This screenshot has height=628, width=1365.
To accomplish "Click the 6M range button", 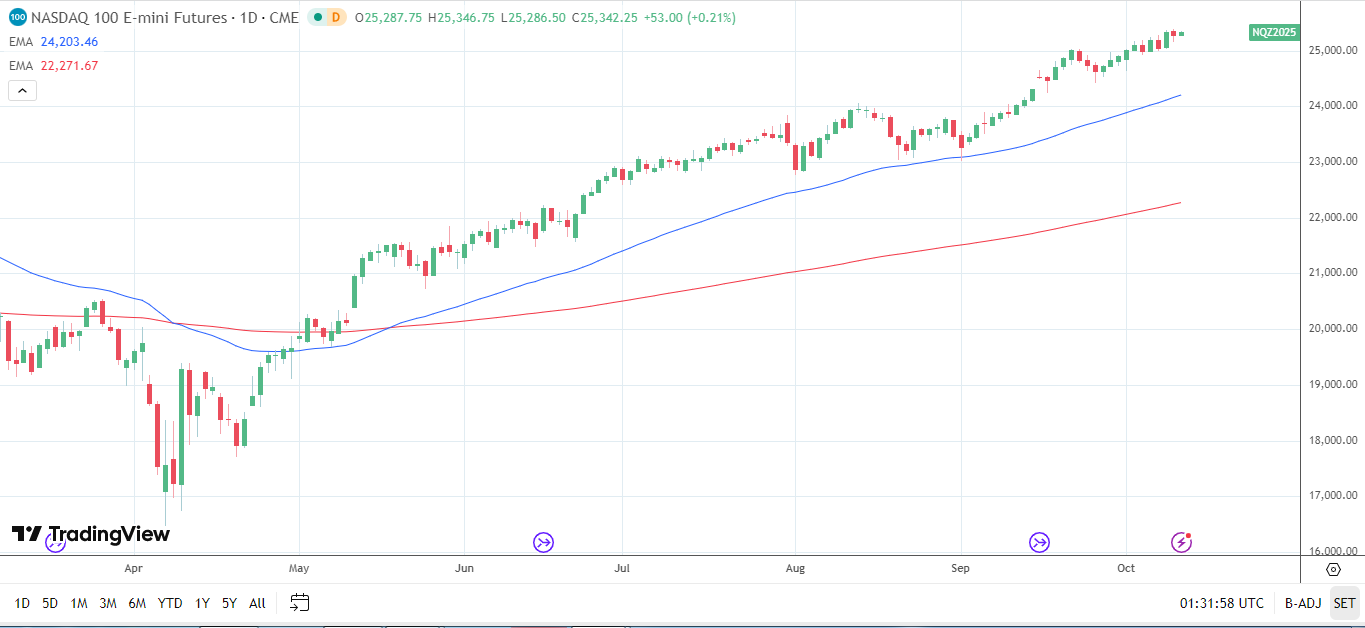I will tap(137, 603).
